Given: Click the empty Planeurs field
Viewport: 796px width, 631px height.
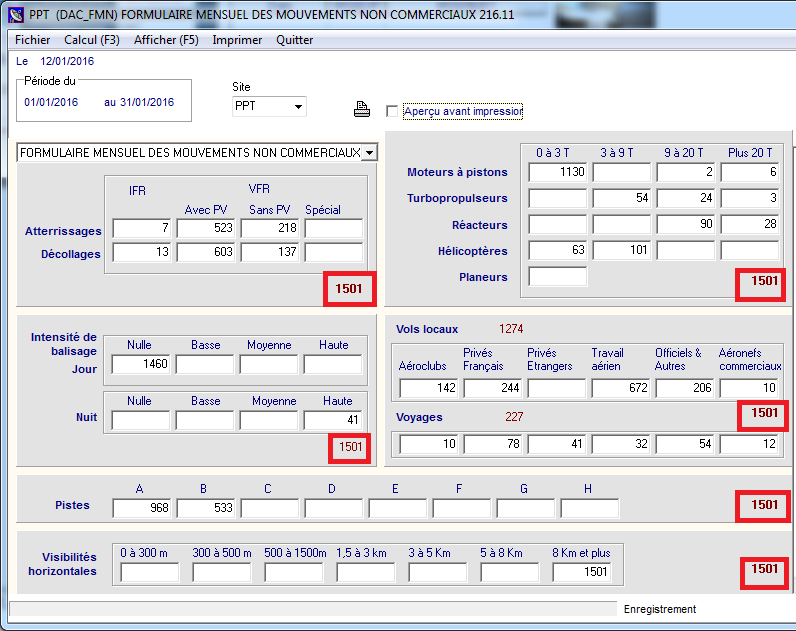Looking at the screenshot, I should click(557, 277).
